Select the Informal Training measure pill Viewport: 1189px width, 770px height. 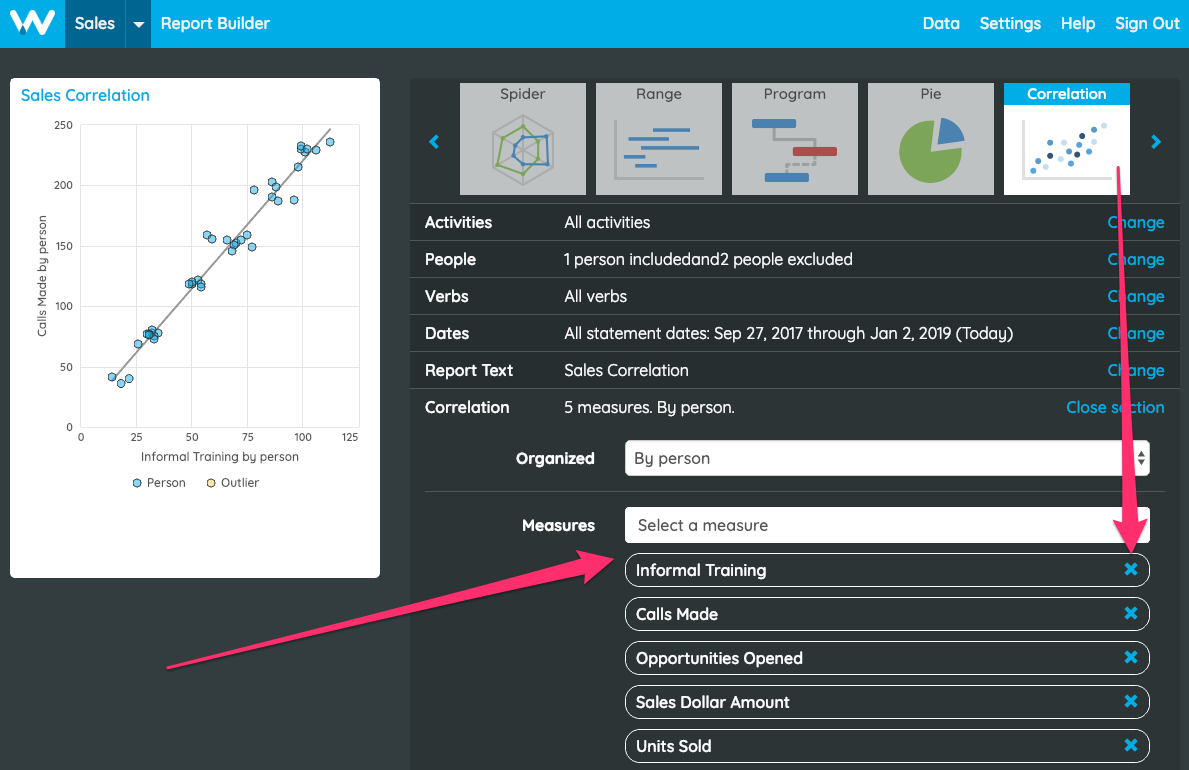point(886,570)
